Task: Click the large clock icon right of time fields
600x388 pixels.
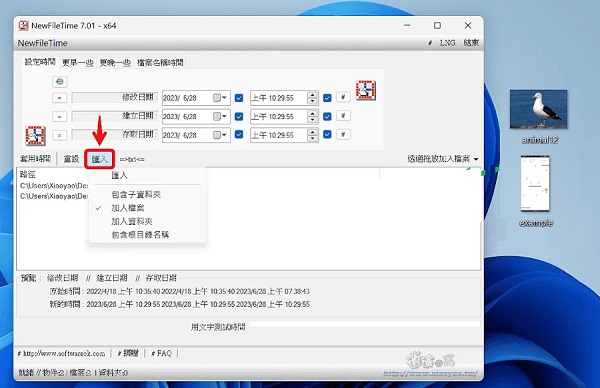Action: [366, 90]
